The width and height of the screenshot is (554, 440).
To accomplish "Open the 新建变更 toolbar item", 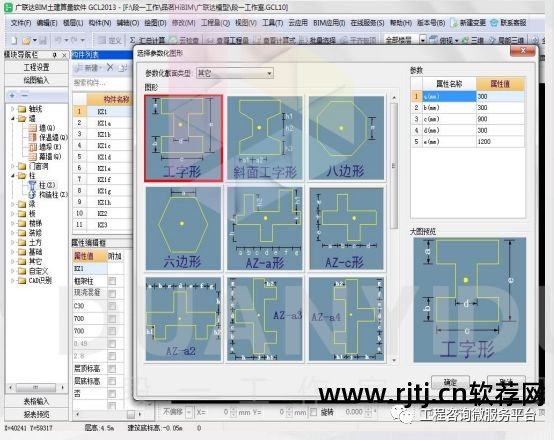I will click(x=468, y=23).
